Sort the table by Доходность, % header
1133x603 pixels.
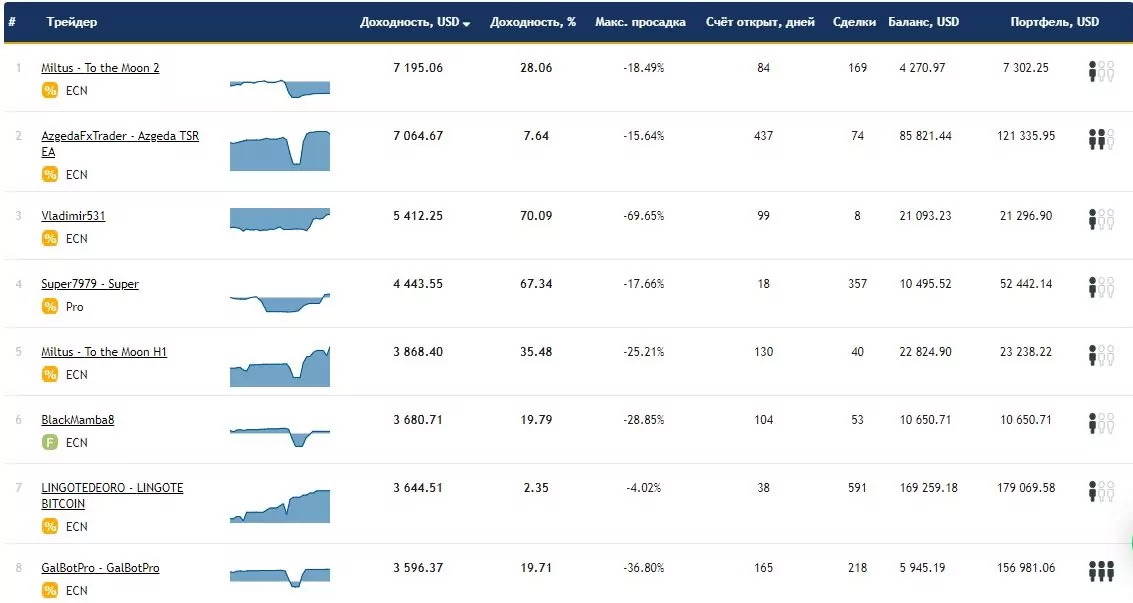(533, 22)
